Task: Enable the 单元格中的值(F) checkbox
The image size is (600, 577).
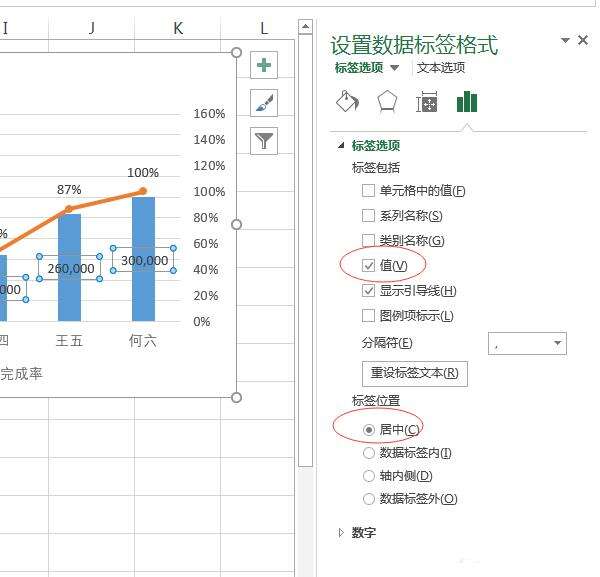Action: coord(368,191)
